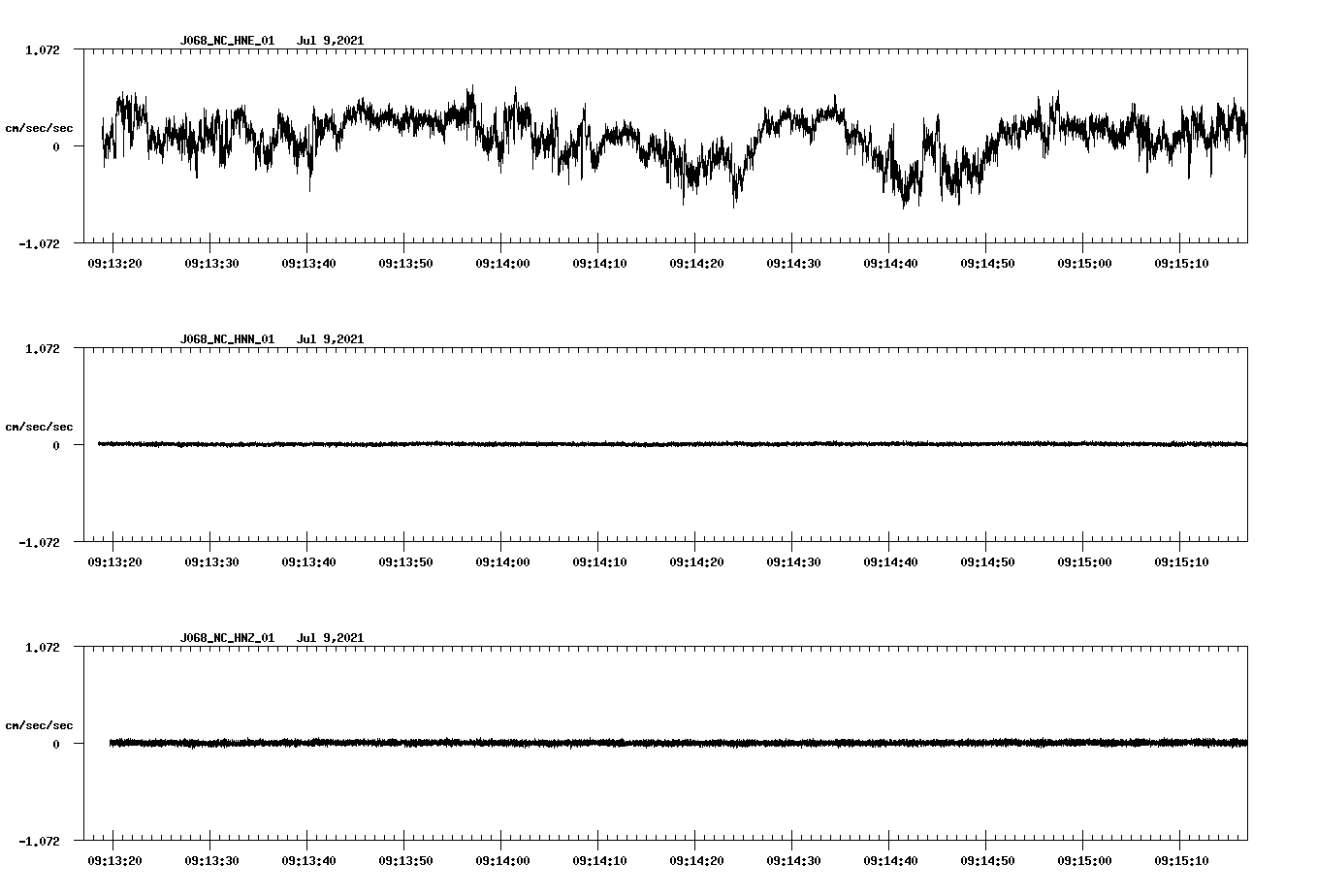
Task: Click the 09:13:20 time label under the HNE plot
Action: coord(114,263)
